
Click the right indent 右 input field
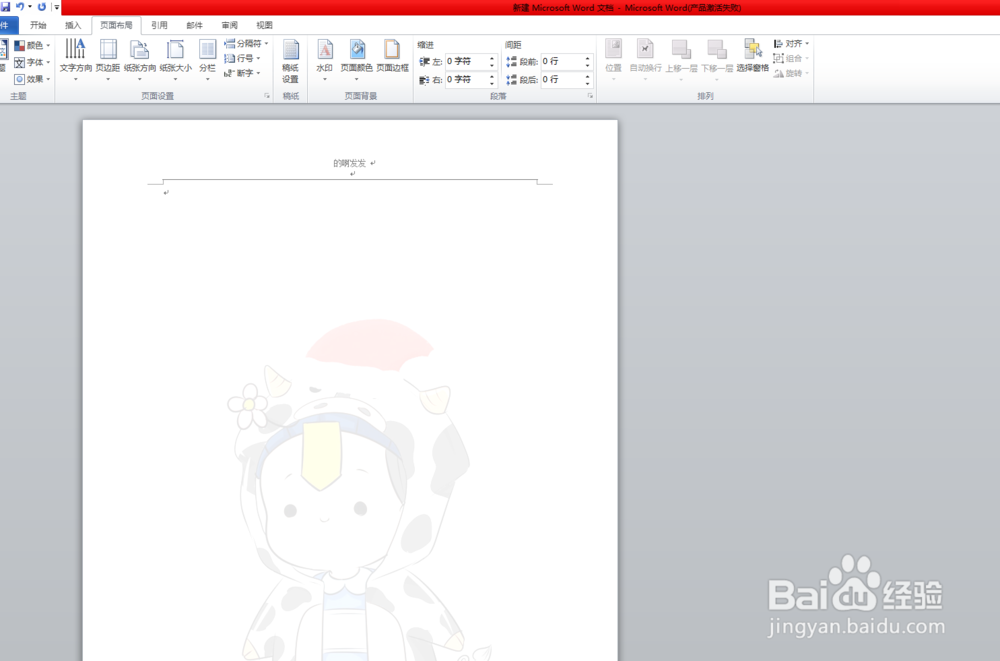tap(467, 79)
